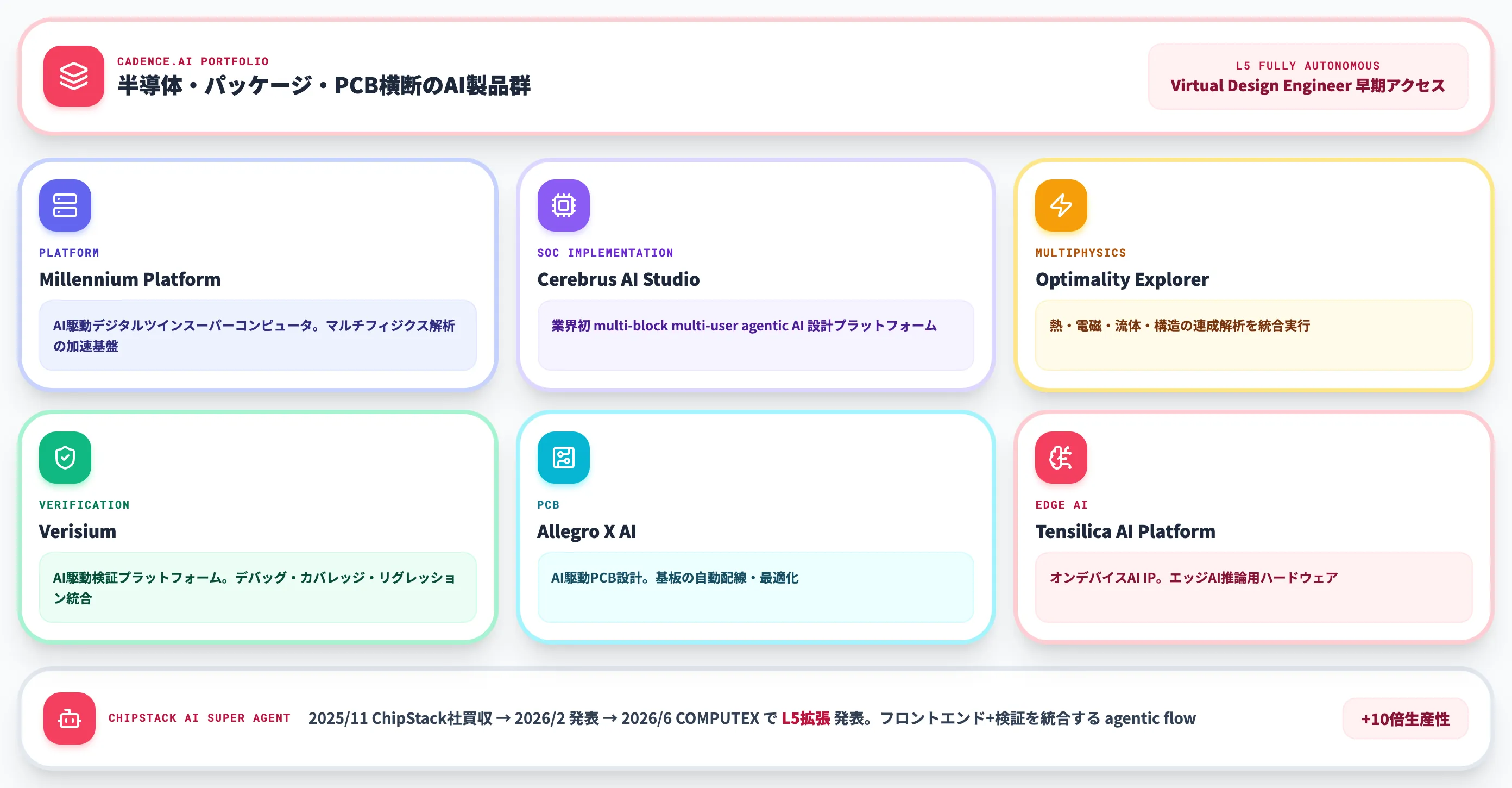Viewport: 1512px width, 788px height.
Task: Click the AI駆動デジタルツインスーパーコンピュータ description box
Action: pyautogui.click(x=257, y=335)
